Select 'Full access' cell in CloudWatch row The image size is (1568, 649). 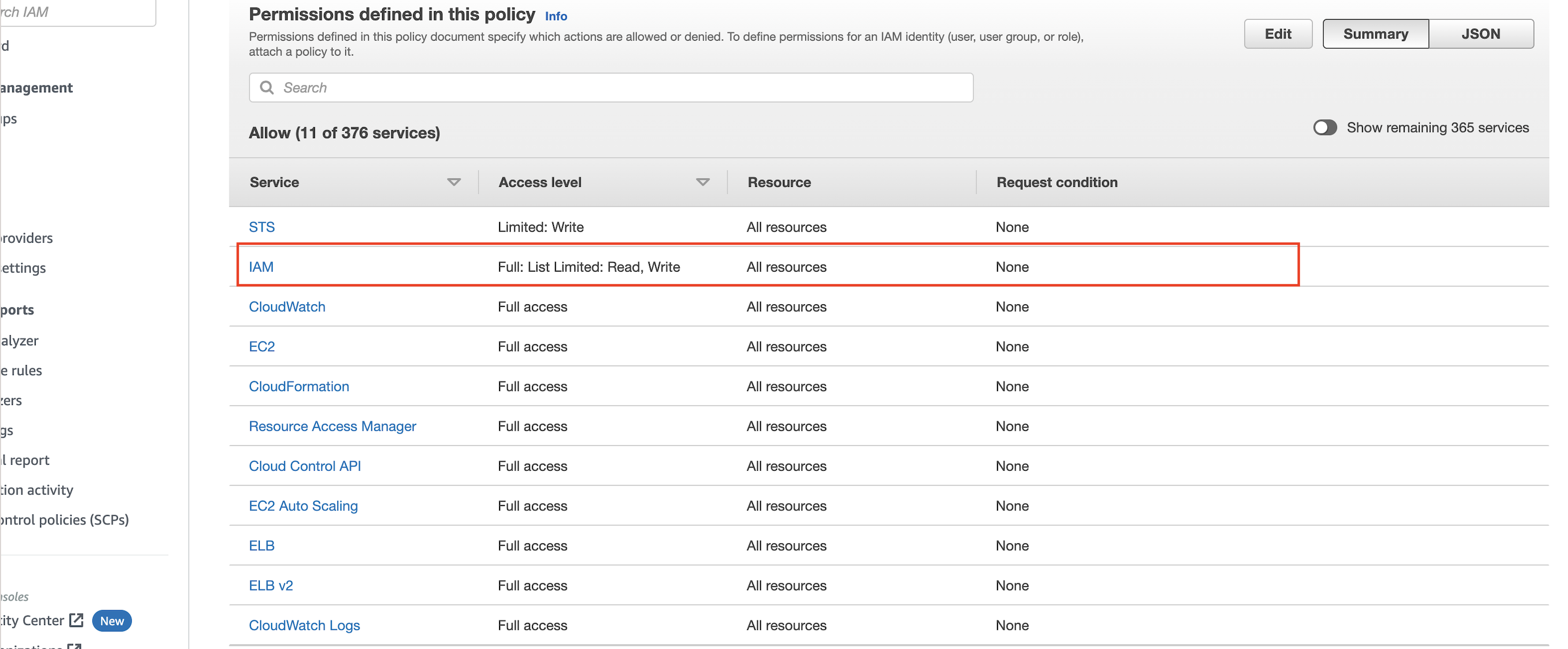pyautogui.click(x=533, y=307)
